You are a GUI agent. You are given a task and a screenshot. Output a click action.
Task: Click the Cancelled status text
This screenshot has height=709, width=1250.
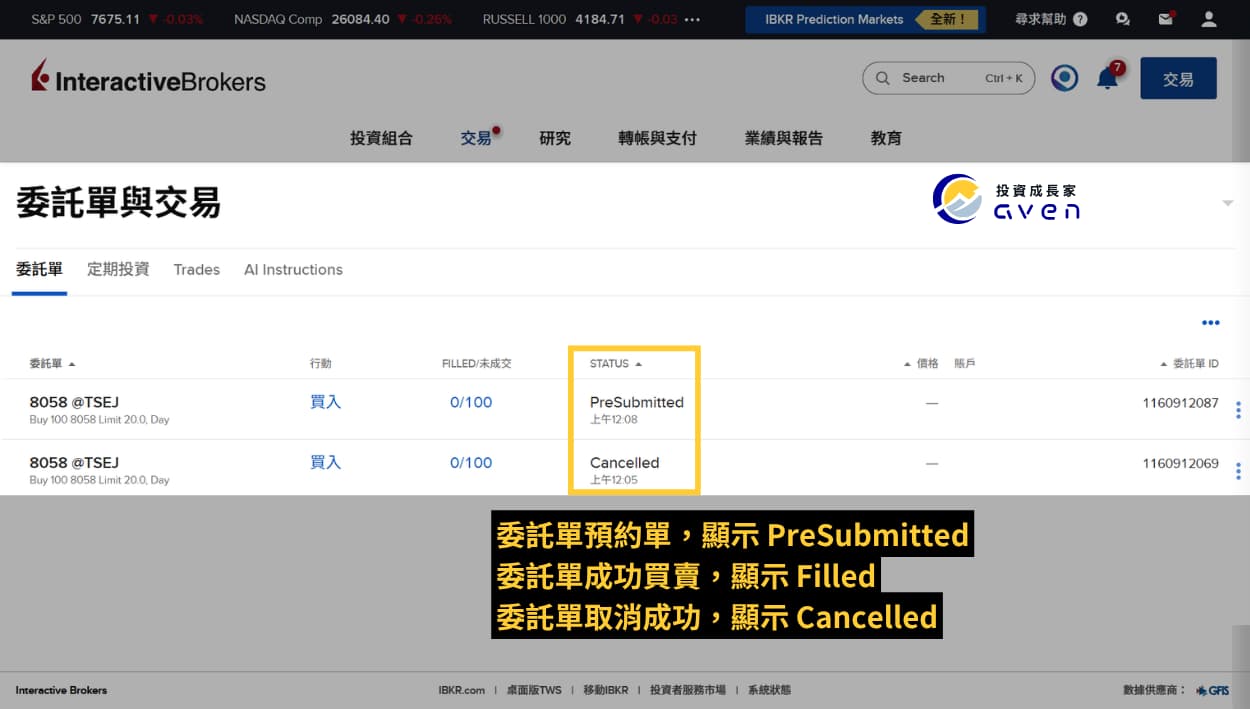coord(624,462)
